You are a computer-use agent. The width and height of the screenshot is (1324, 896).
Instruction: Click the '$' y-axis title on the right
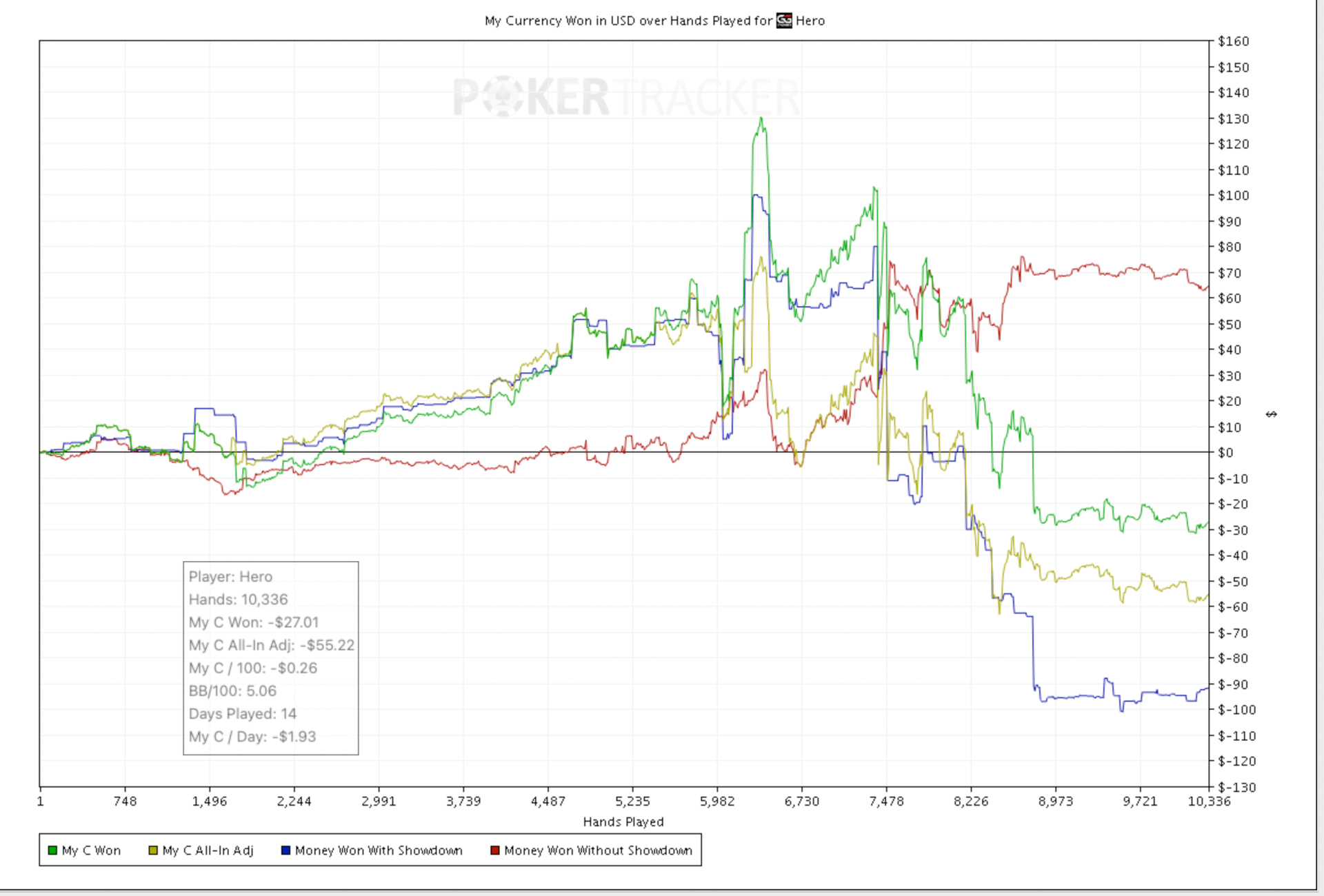coord(1272,414)
